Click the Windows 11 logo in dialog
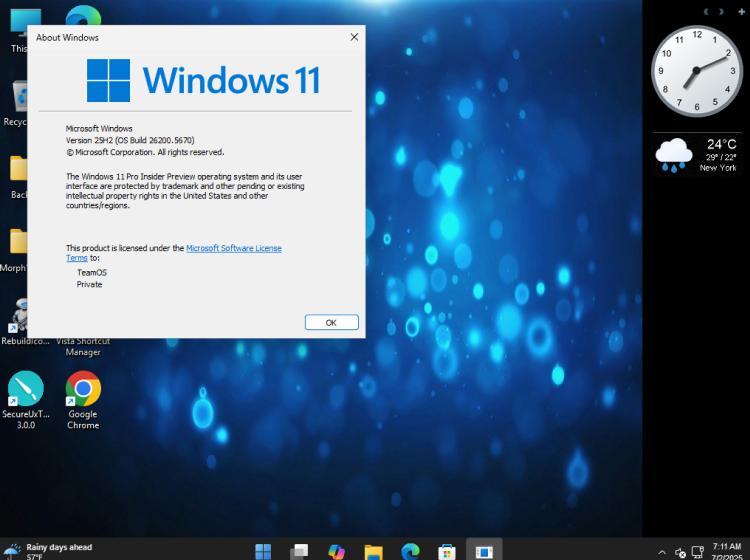The height and width of the screenshot is (560, 750). click(204, 80)
